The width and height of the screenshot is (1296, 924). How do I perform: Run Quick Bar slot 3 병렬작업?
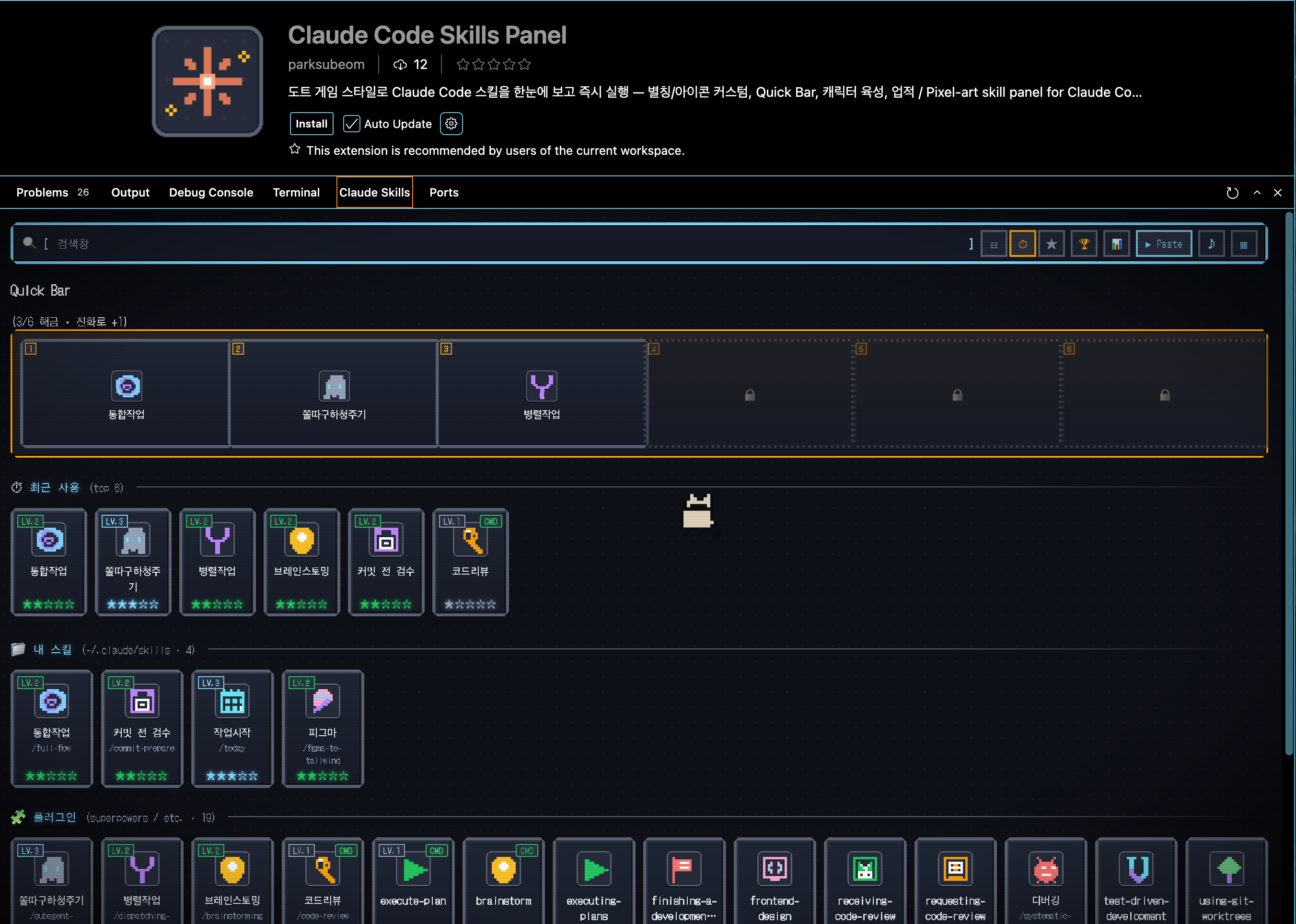(542, 393)
